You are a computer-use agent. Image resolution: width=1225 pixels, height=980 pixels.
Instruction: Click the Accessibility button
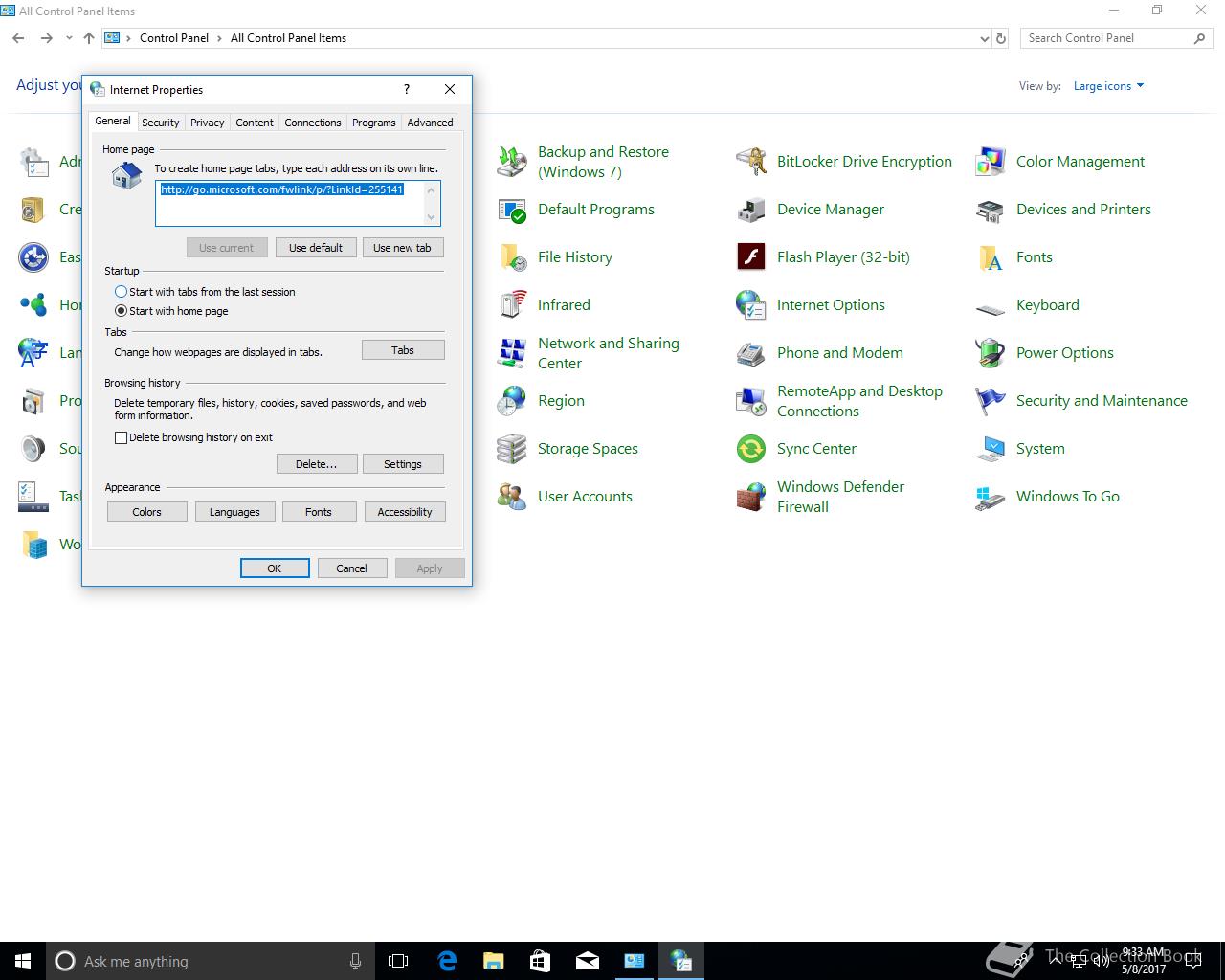pyautogui.click(x=405, y=512)
